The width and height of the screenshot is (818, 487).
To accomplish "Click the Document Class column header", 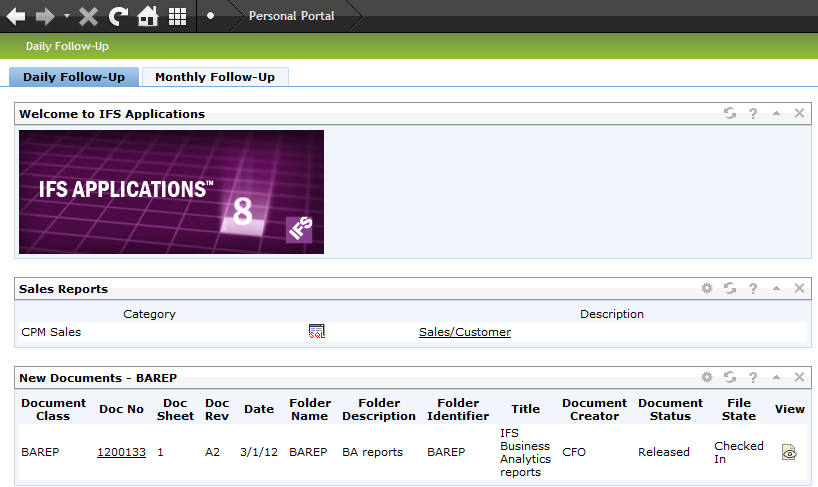I will click(53, 409).
